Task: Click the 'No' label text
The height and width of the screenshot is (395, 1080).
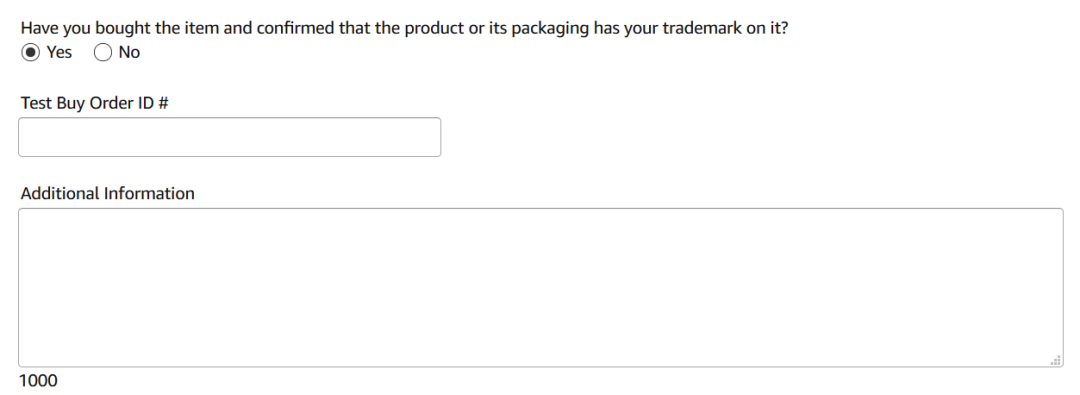Action: click(x=129, y=52)
